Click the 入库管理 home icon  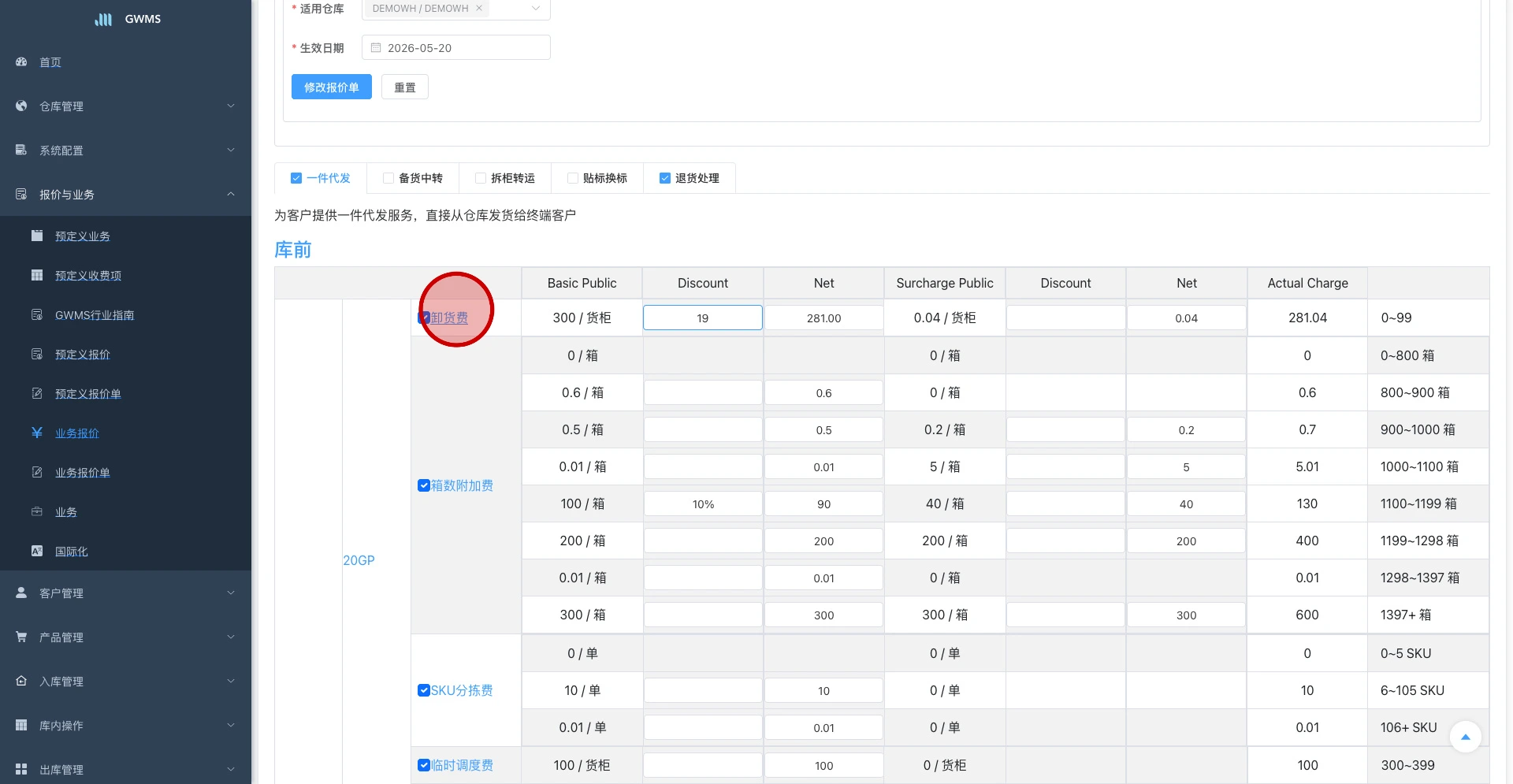(x=21, y=681)
